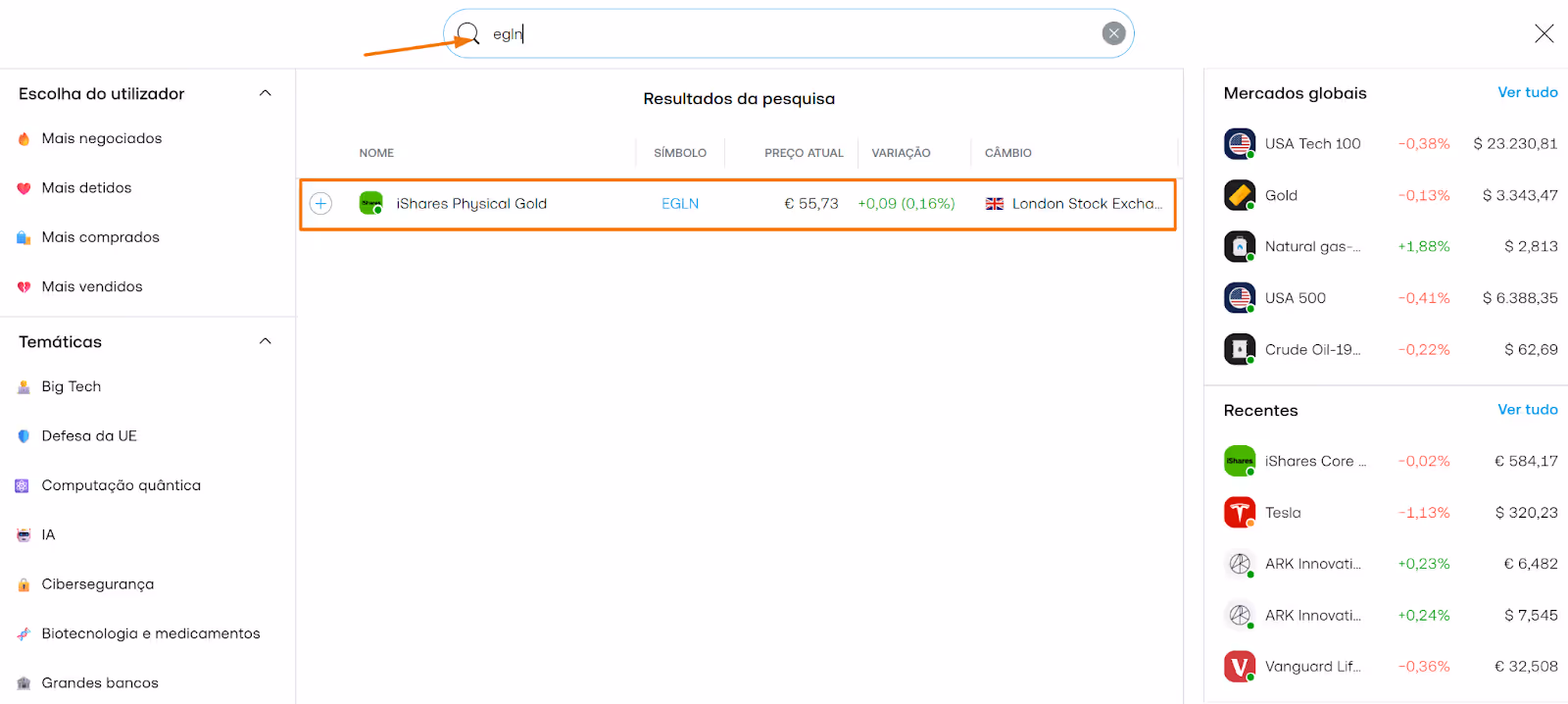The width and height of the screenshot is (1568, 704).
Task: Click the USA 500 price $ 6.388,35
Action: (1520, 298)
